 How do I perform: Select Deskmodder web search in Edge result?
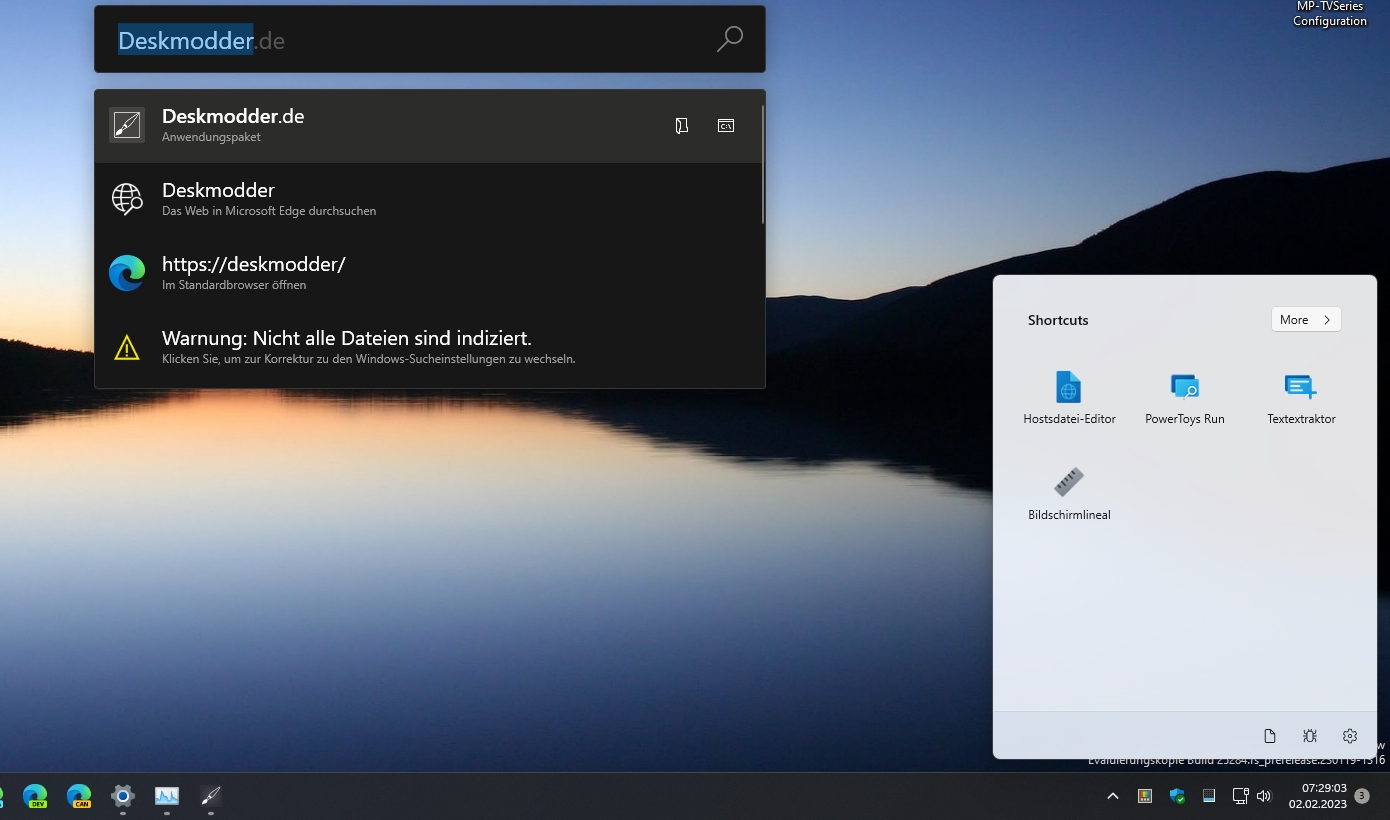[428, 199]
